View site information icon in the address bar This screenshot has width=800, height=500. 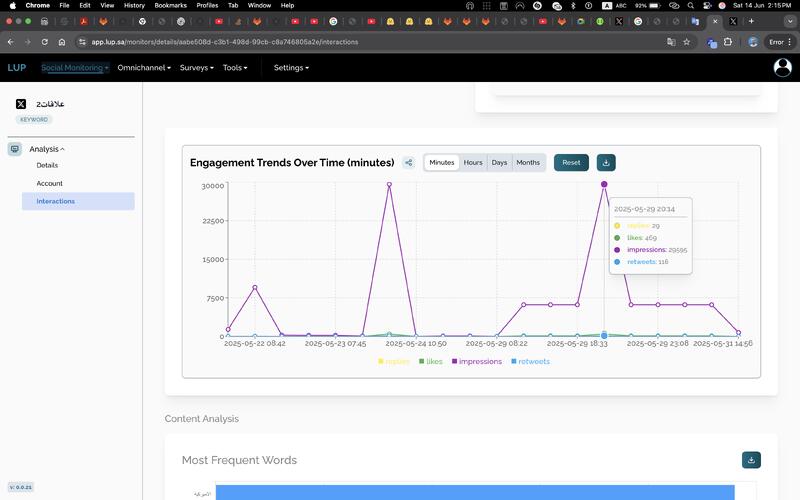(x=82, y=42)
